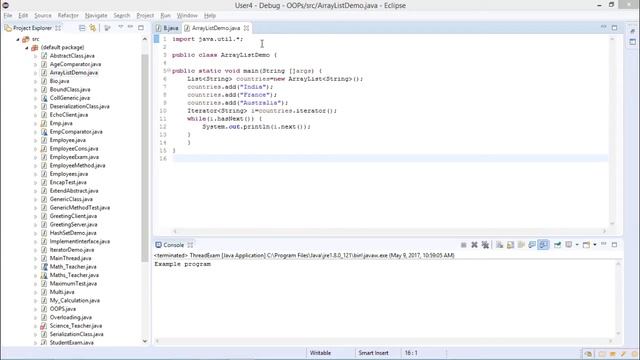Click the Open Console icon
640x360 pixels.
(586, 245)
